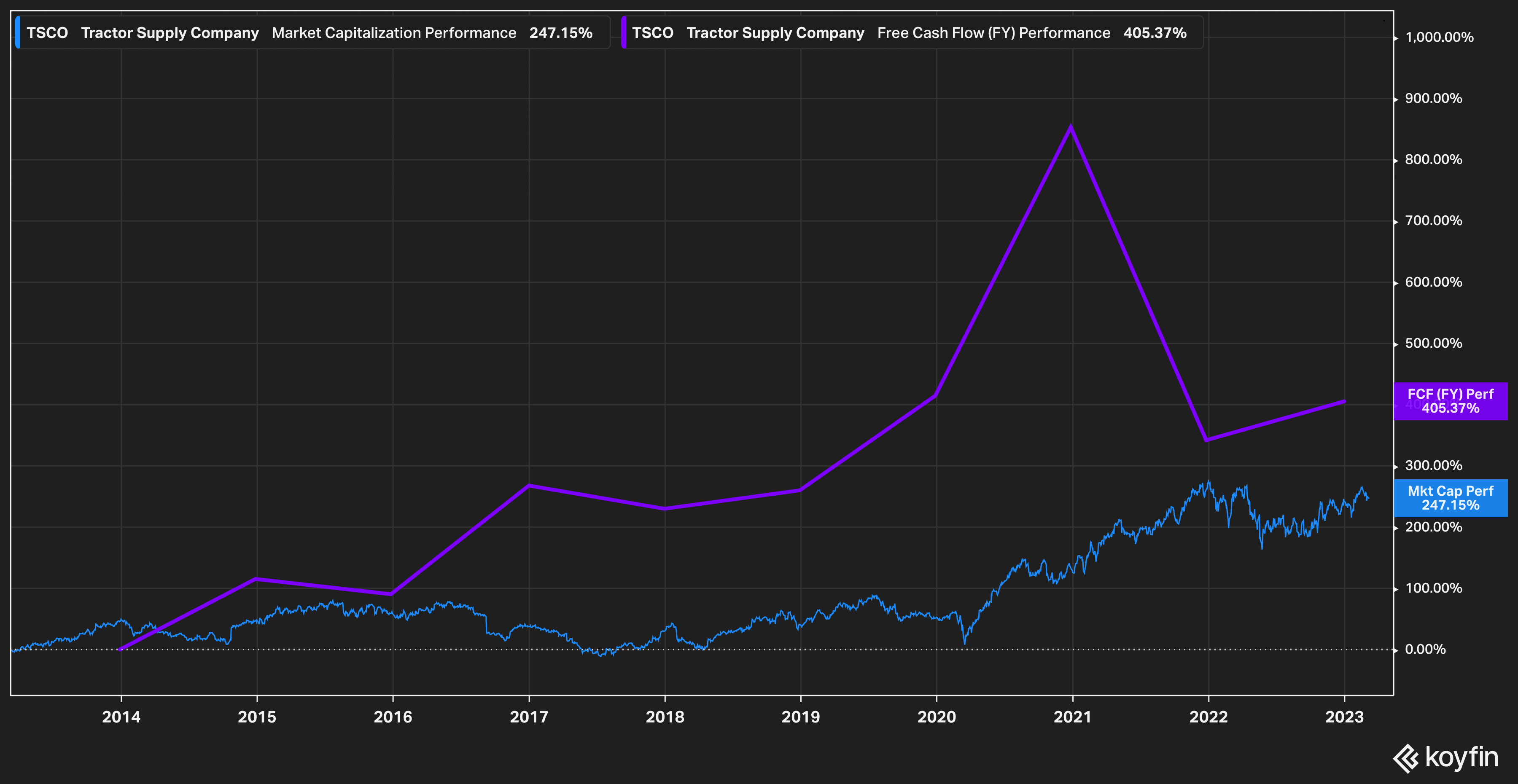Screen dimensions: 1518x784
Task: Click the 2020 x-axis label
Action: [937, 717]
